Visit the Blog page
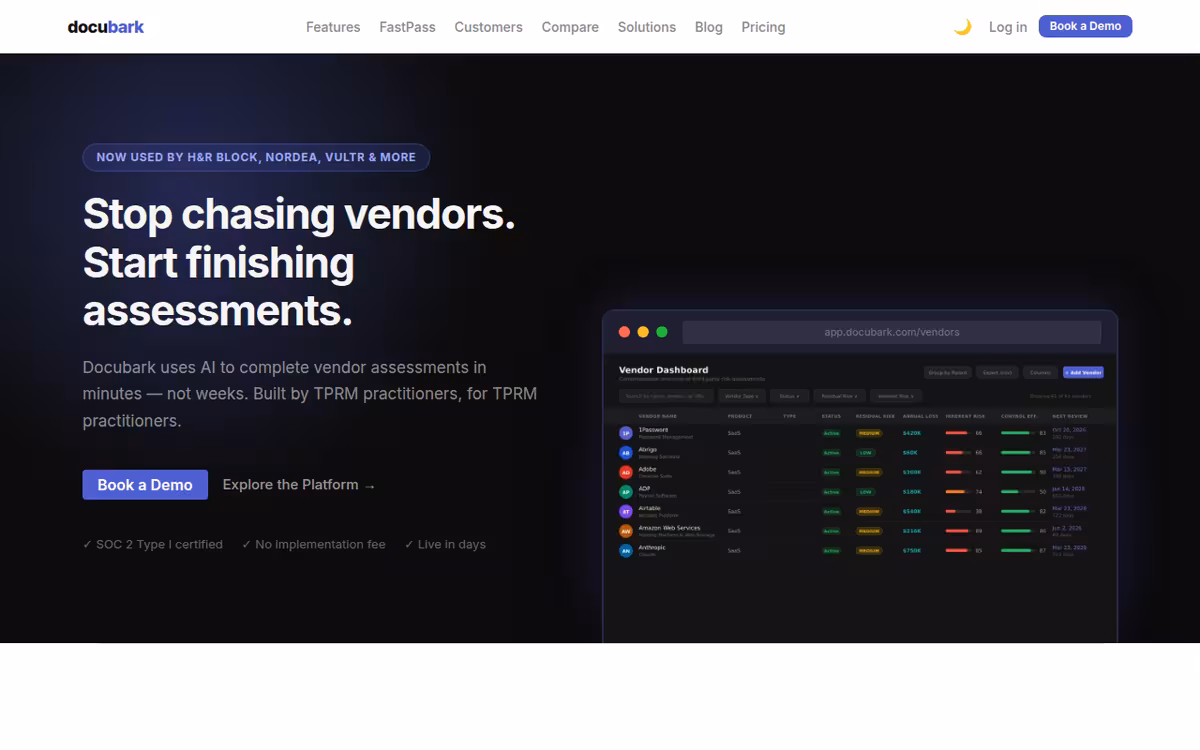 709,27
